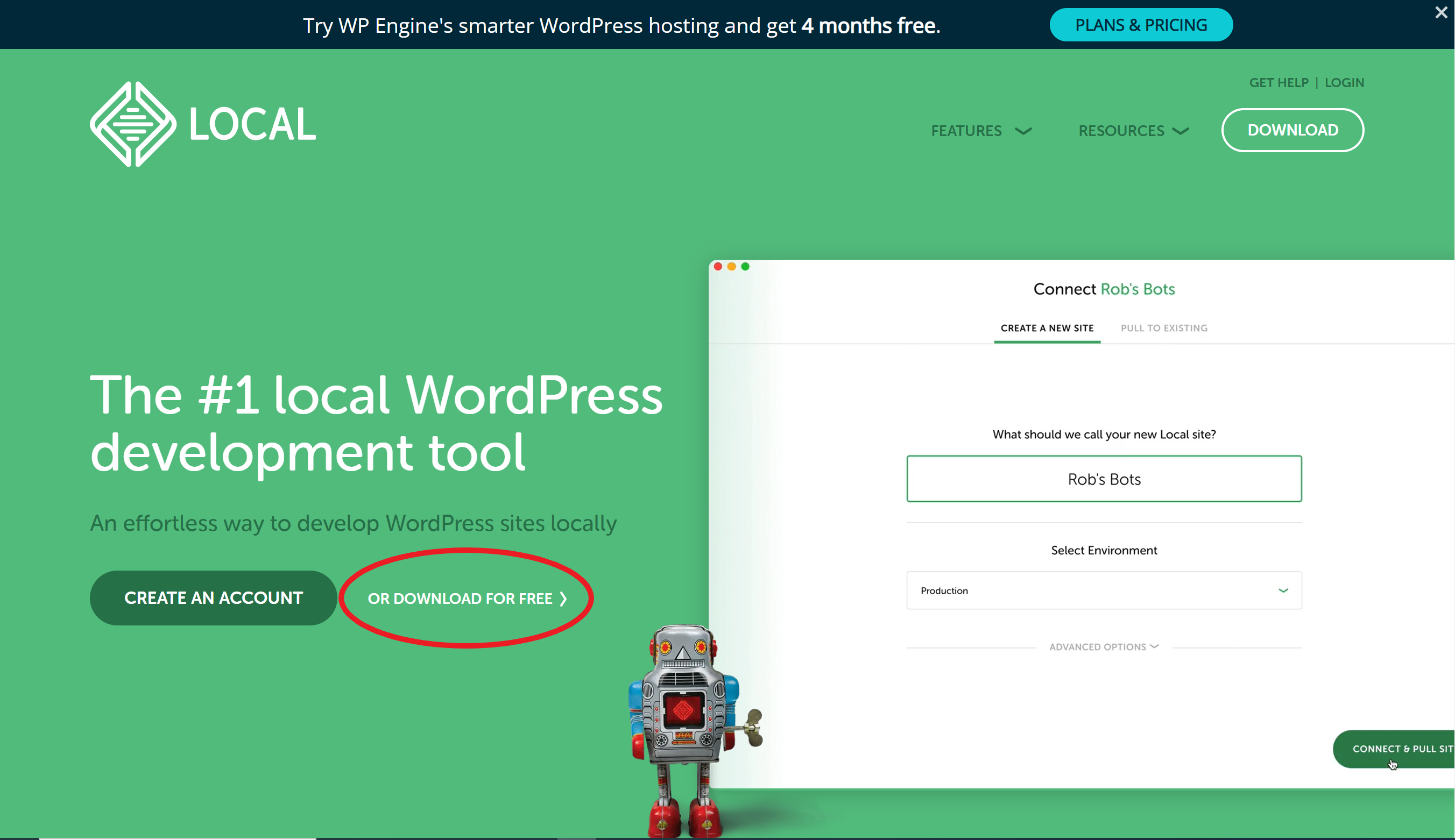Screen dimensions: 1455x840
Task: Click the chevron after Download for Free
Action: click(563, 599)
